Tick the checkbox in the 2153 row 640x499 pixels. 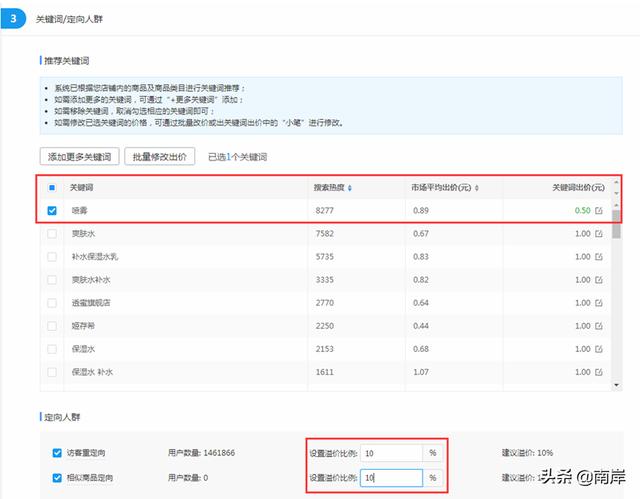point(52,349)
